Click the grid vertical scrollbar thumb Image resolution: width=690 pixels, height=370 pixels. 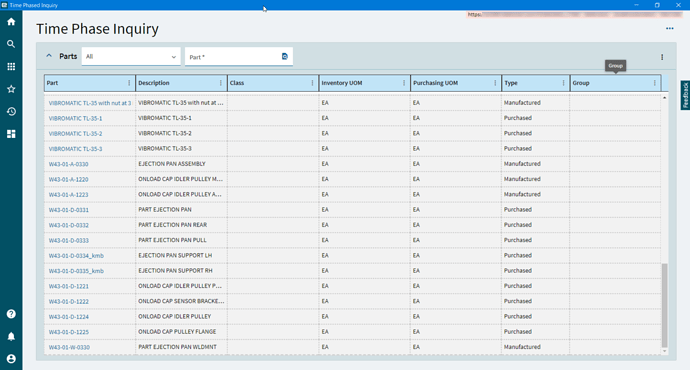[664, 305]
